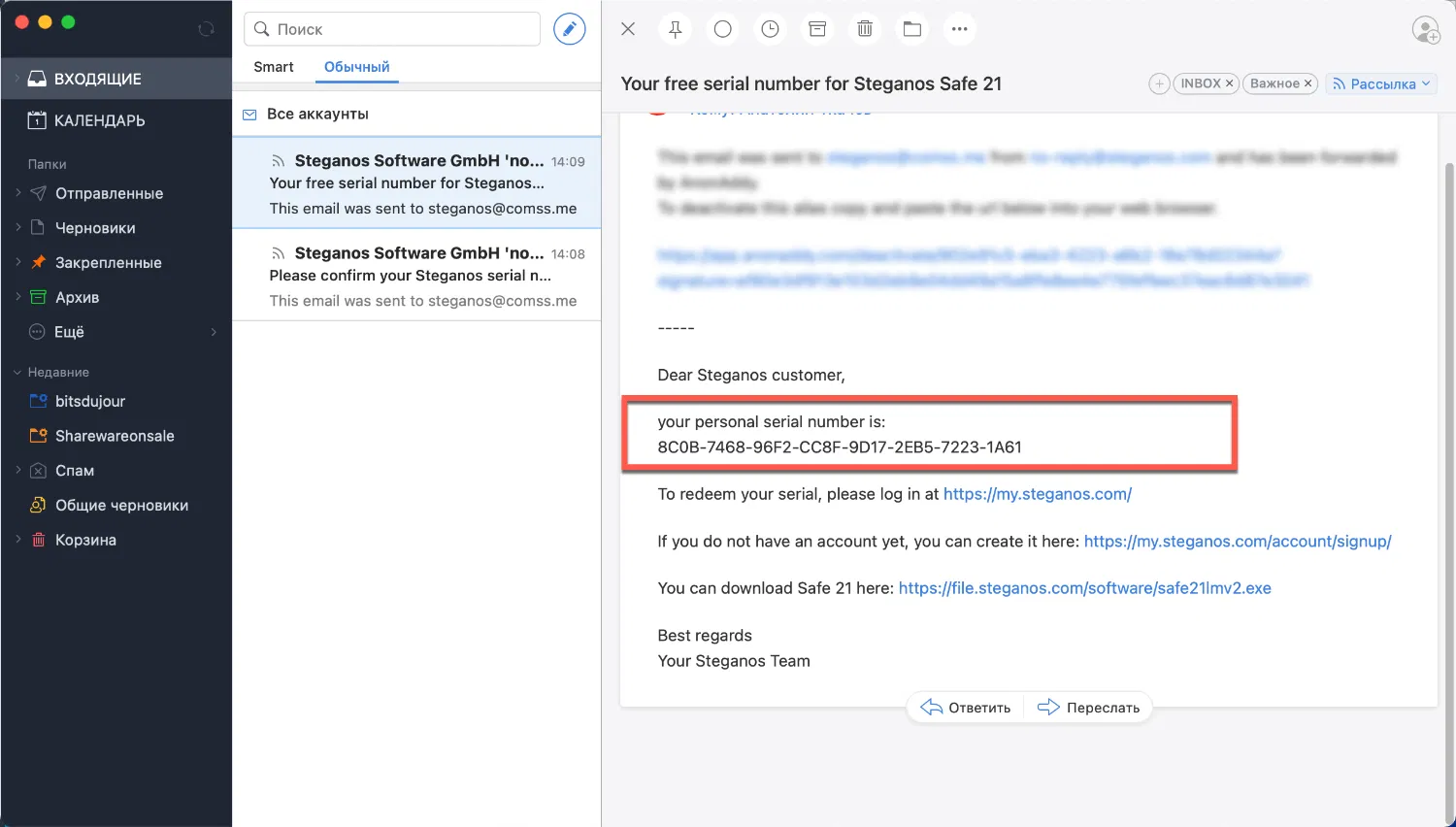The height and width of the screenshot is (827, 1456).
Task: Open the three-dot more actions menu
Action: tap(960, 29)
